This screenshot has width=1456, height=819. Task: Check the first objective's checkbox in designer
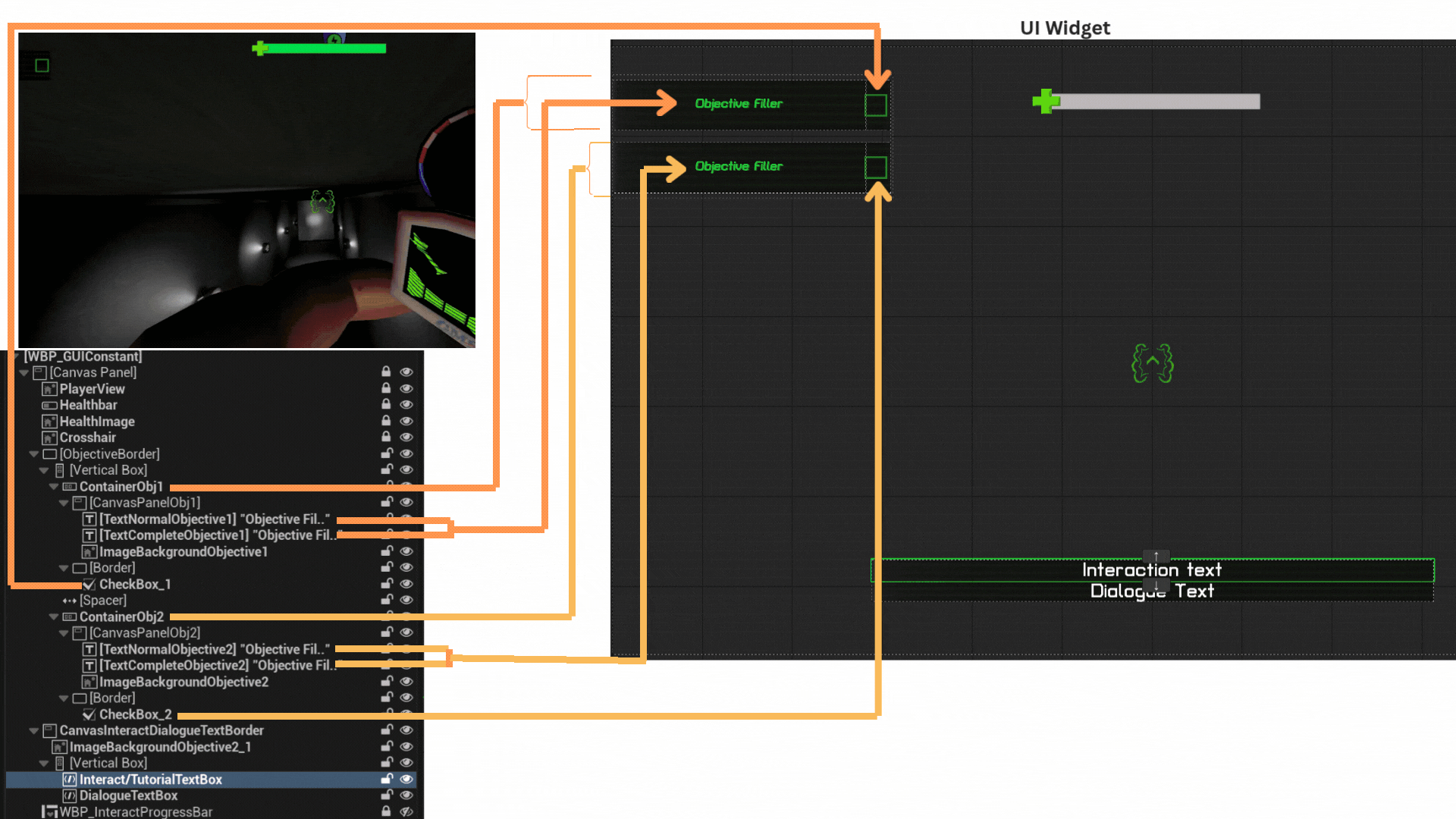(875, 105)
